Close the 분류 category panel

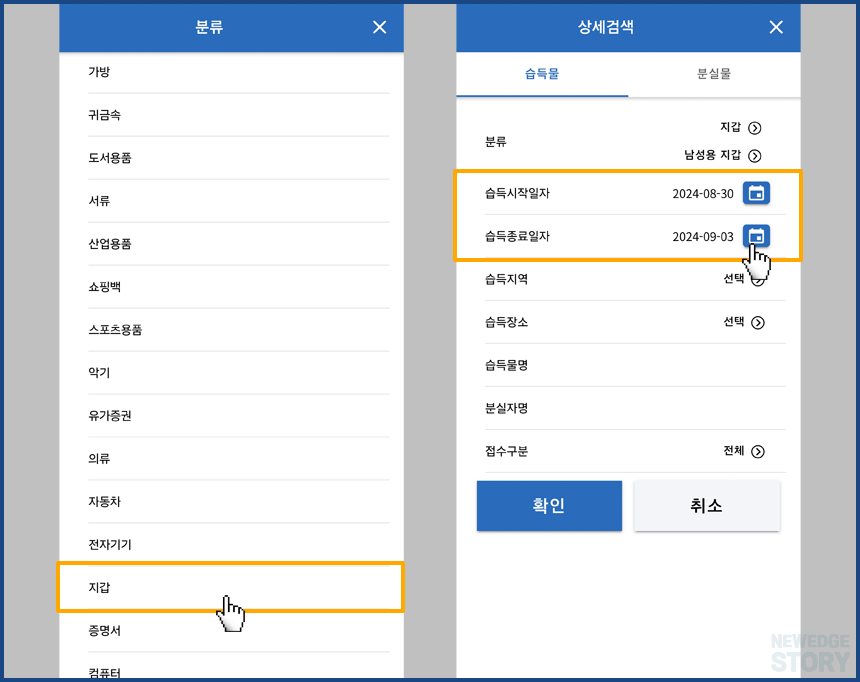coord(379,27)
